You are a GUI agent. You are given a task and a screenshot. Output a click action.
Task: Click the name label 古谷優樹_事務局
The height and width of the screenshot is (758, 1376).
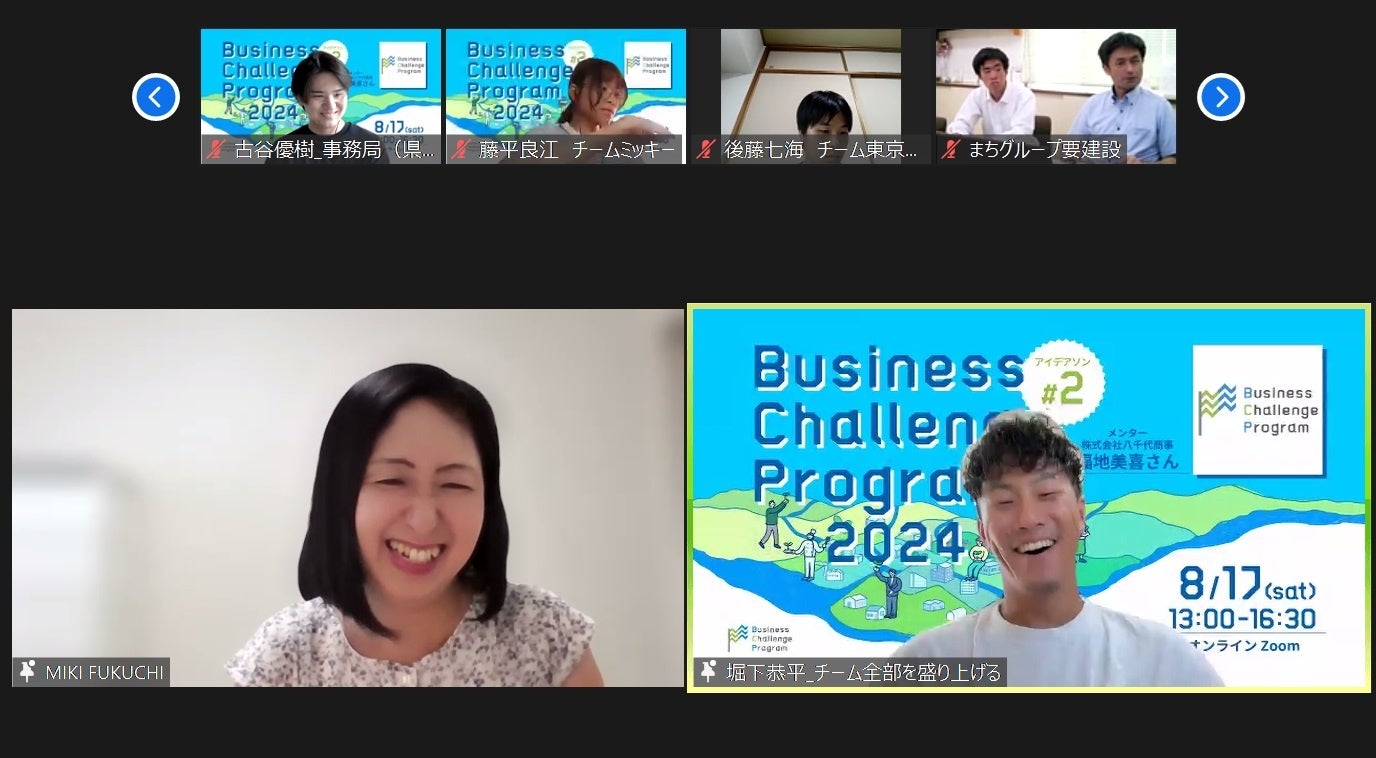[x=334, y=150]
